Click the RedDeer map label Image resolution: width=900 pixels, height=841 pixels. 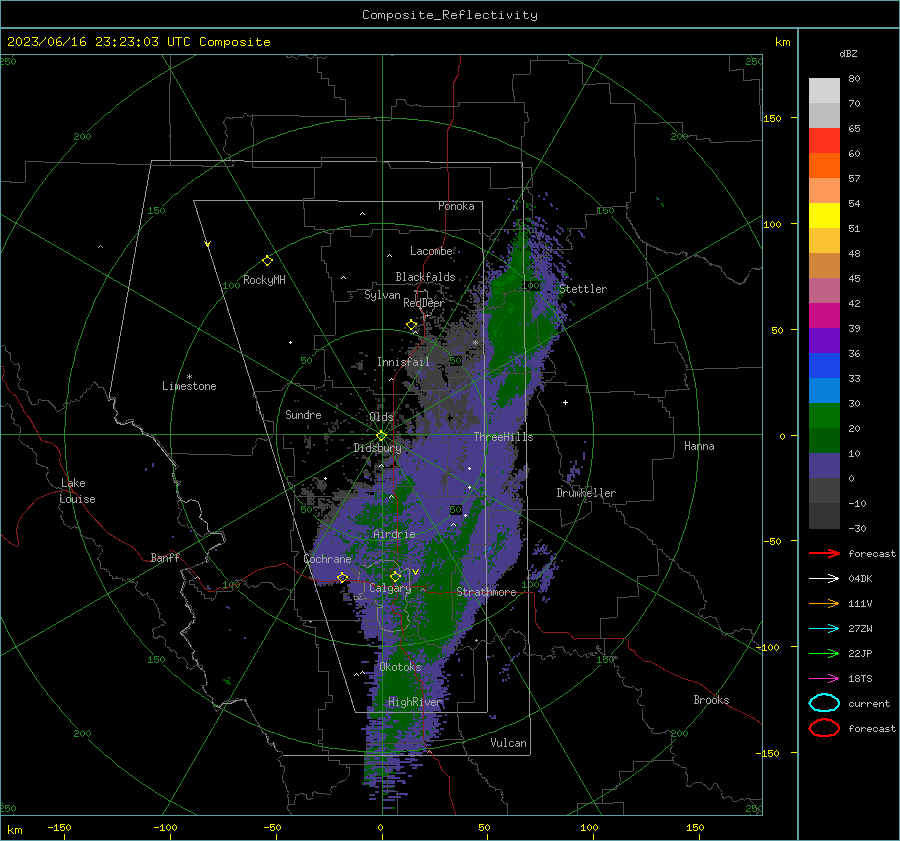coord(424,303)
